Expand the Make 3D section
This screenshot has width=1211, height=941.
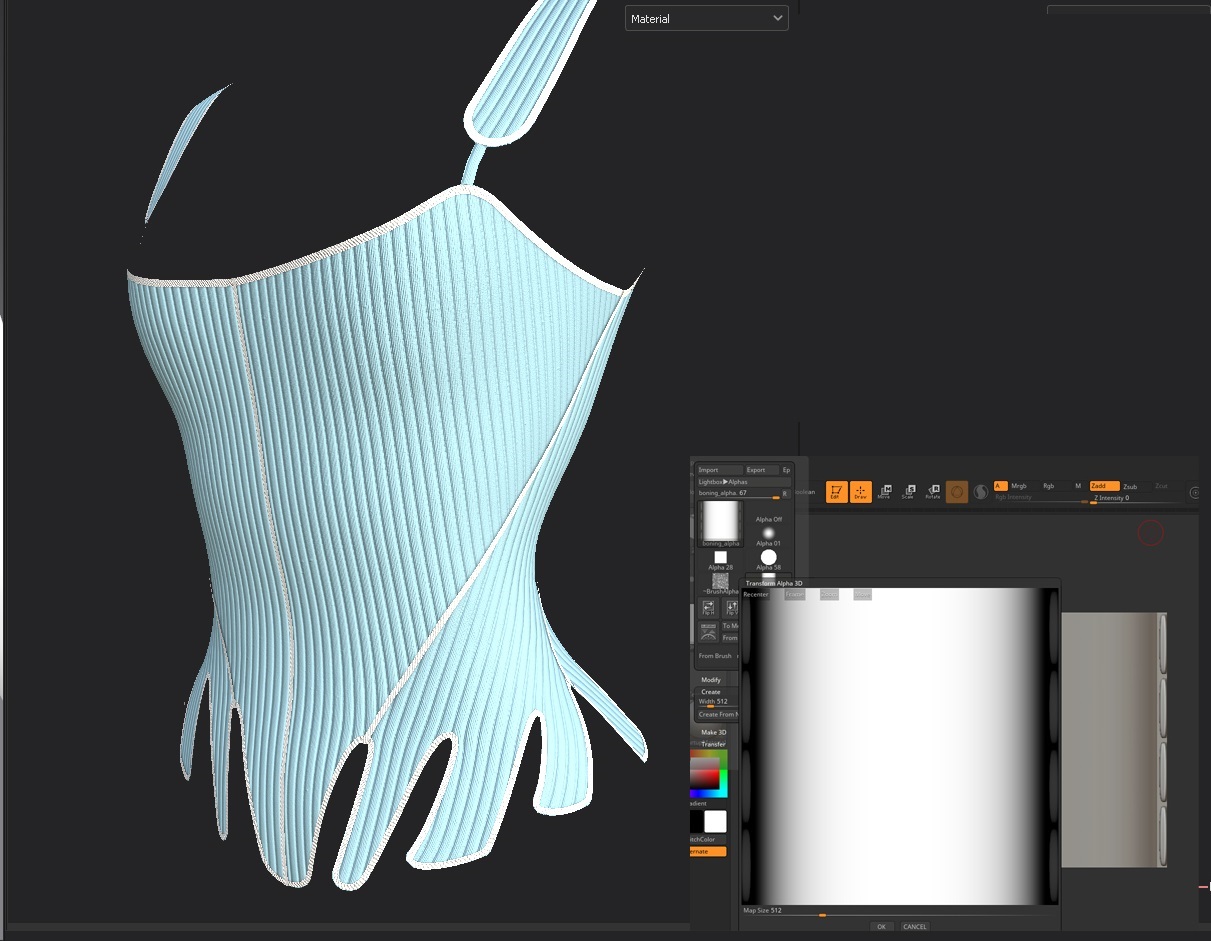tap(713, 732)
